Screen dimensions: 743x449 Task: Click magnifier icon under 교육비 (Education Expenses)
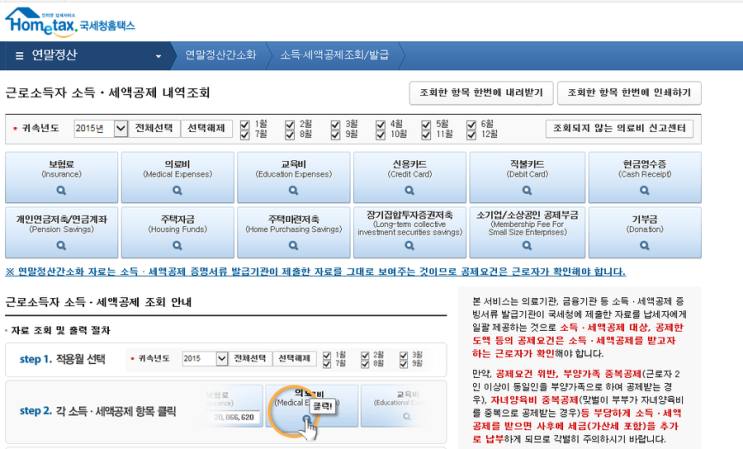(x=293, y=190)
